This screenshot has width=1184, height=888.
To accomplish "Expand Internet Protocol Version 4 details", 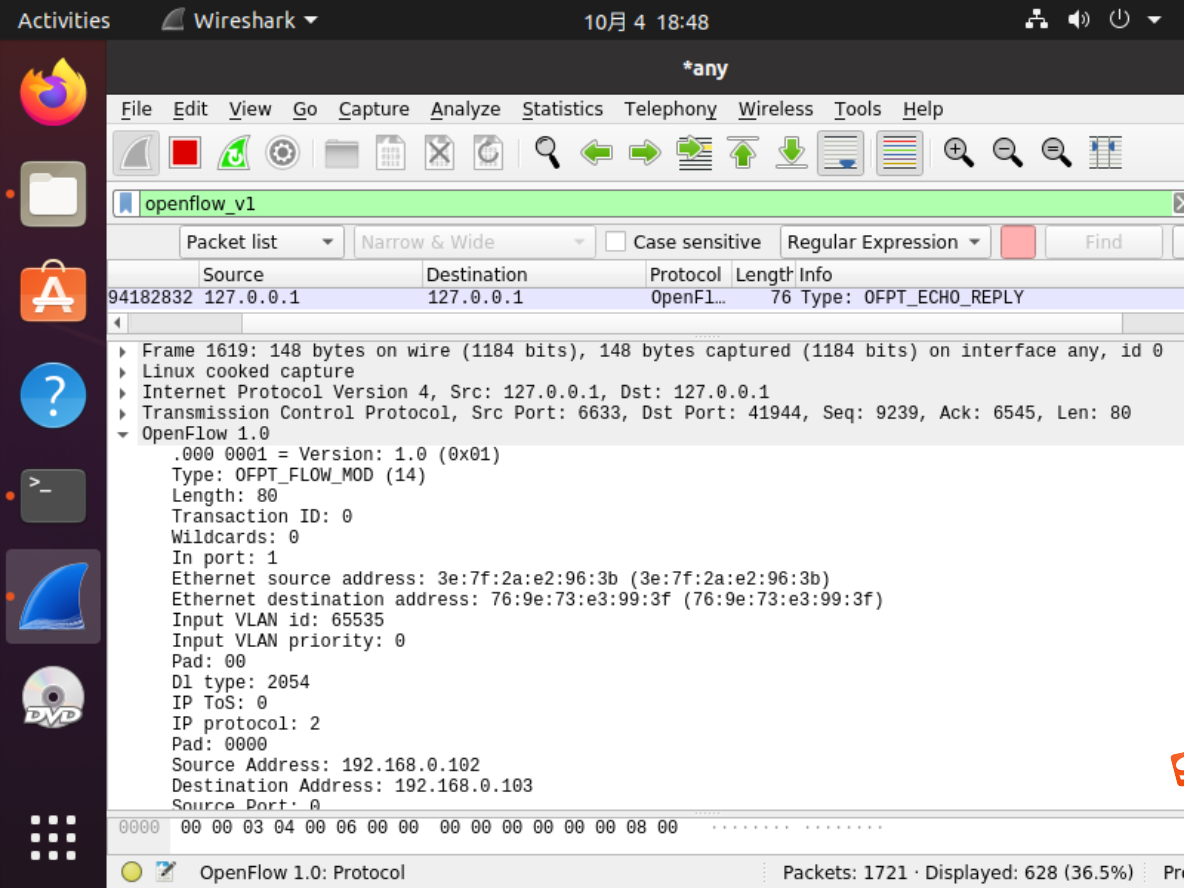I will [x=123, y=393].
